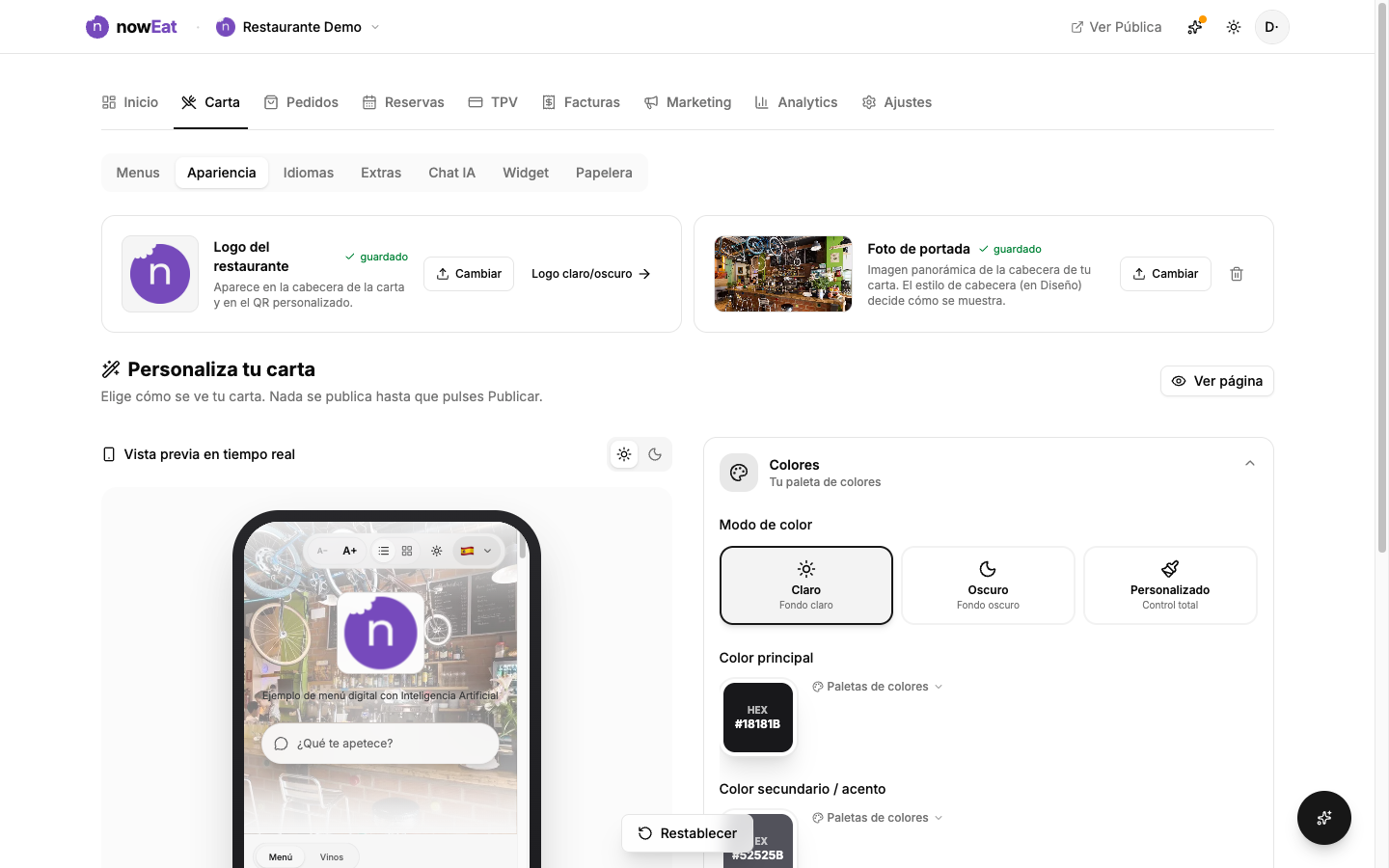Select list view in phone preview
The width and height of the screenshot is (1389, 868).
[384, 551]
